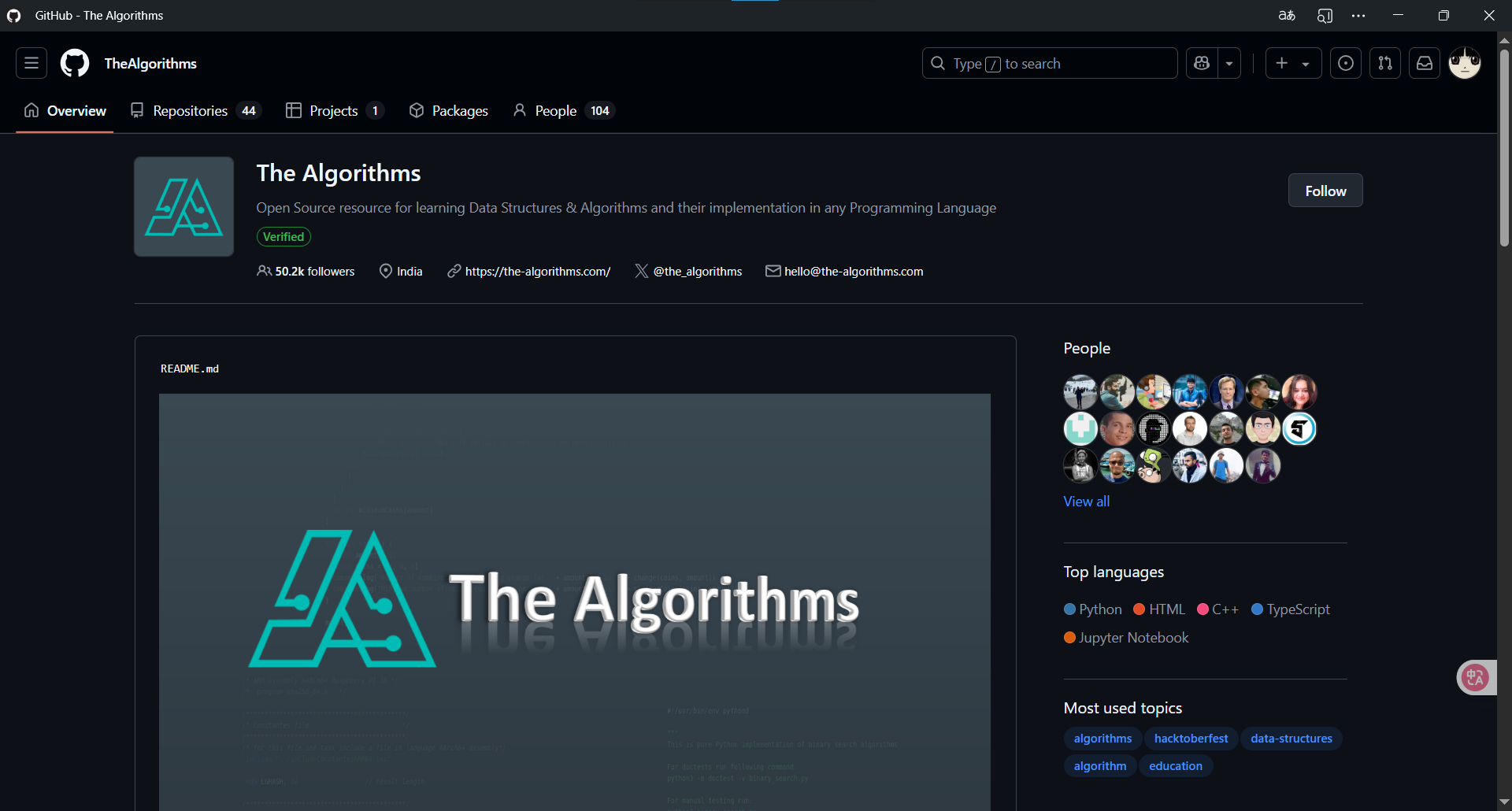Click the last avatar in first People row
This screenshot has width=1512, height=811.
click(1299, 392)
